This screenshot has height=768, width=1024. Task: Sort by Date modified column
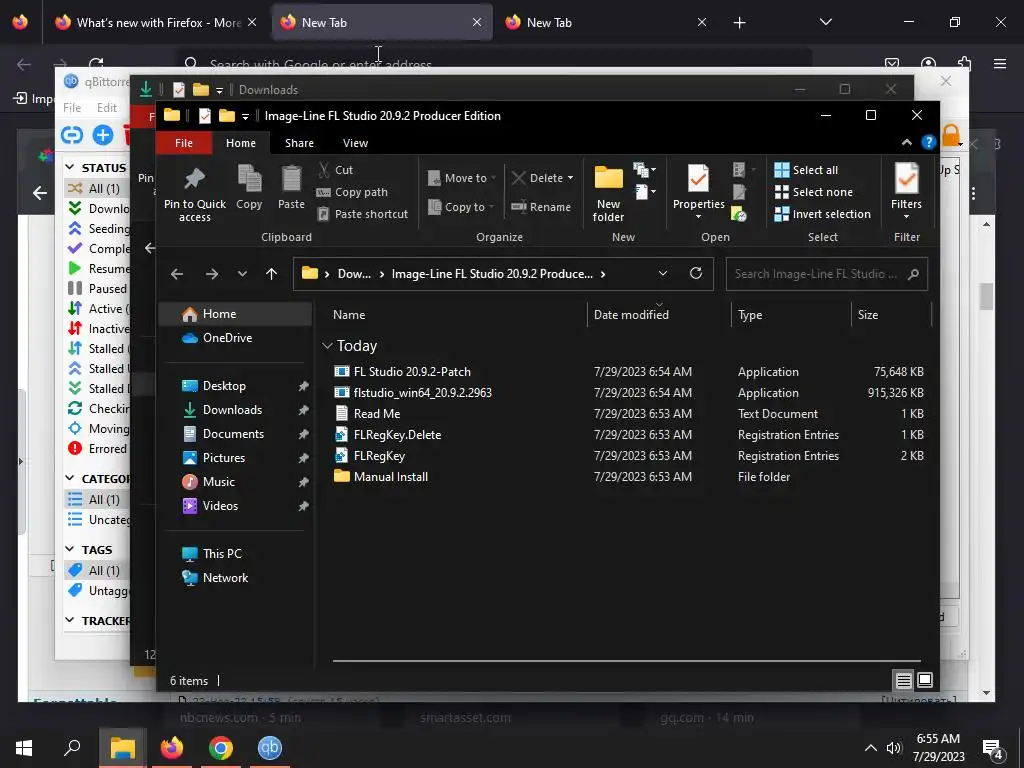point(631,315)
